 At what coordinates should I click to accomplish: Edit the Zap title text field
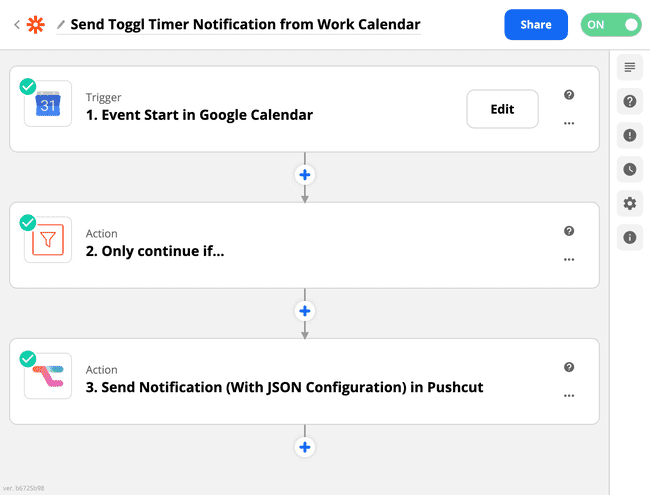(x=245, y=24)
